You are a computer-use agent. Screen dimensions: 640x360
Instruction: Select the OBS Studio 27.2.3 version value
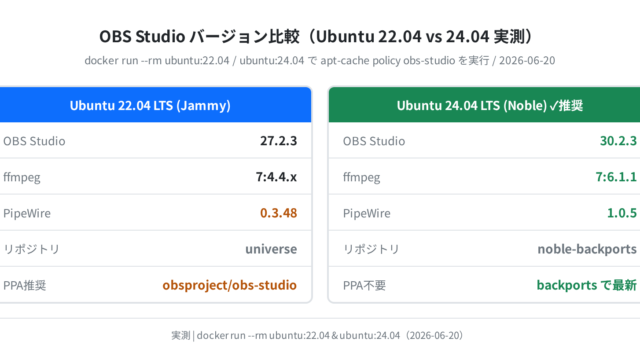click(x=279, y=141)
